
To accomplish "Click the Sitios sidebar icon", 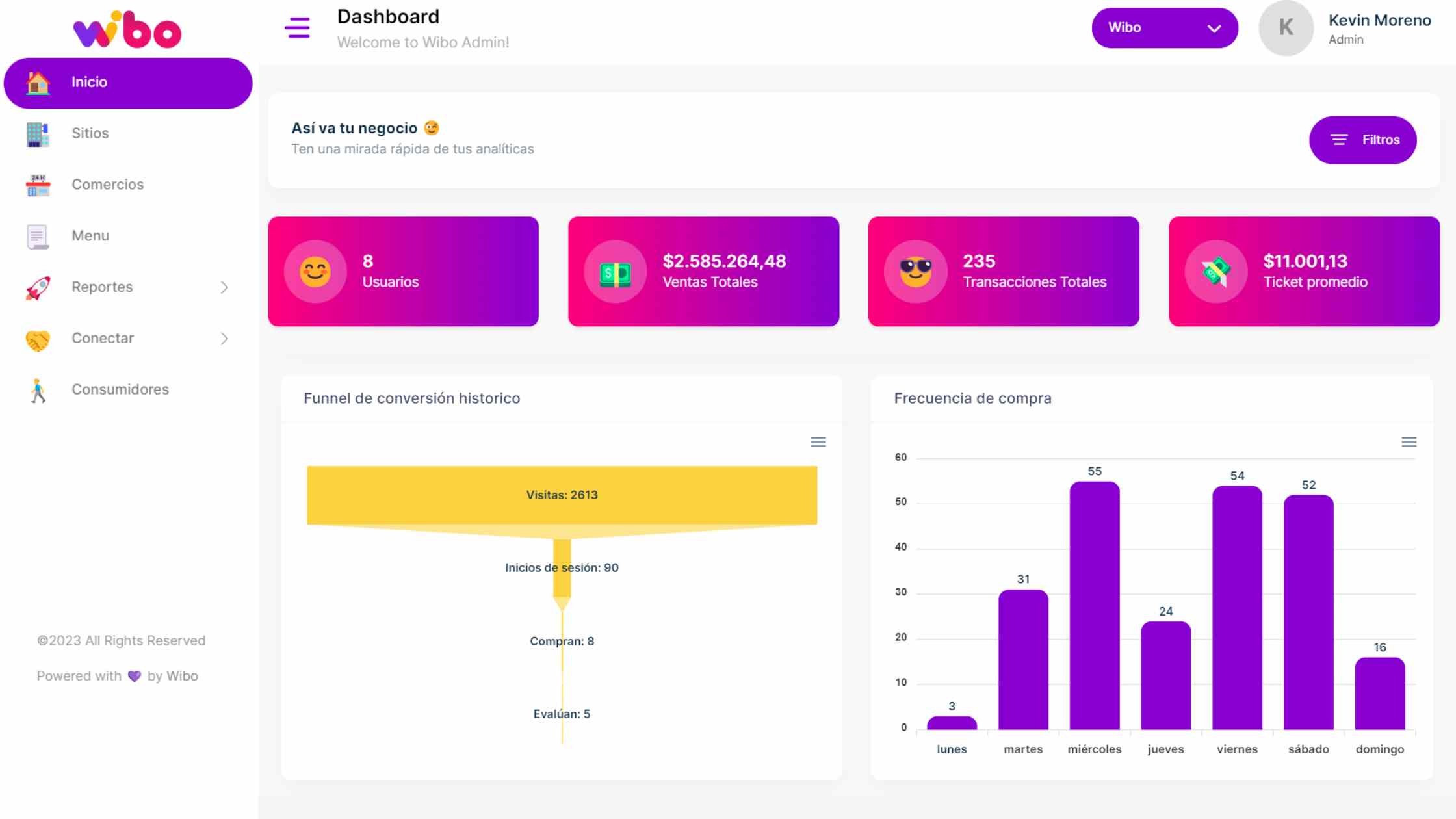I will [37, 133].
